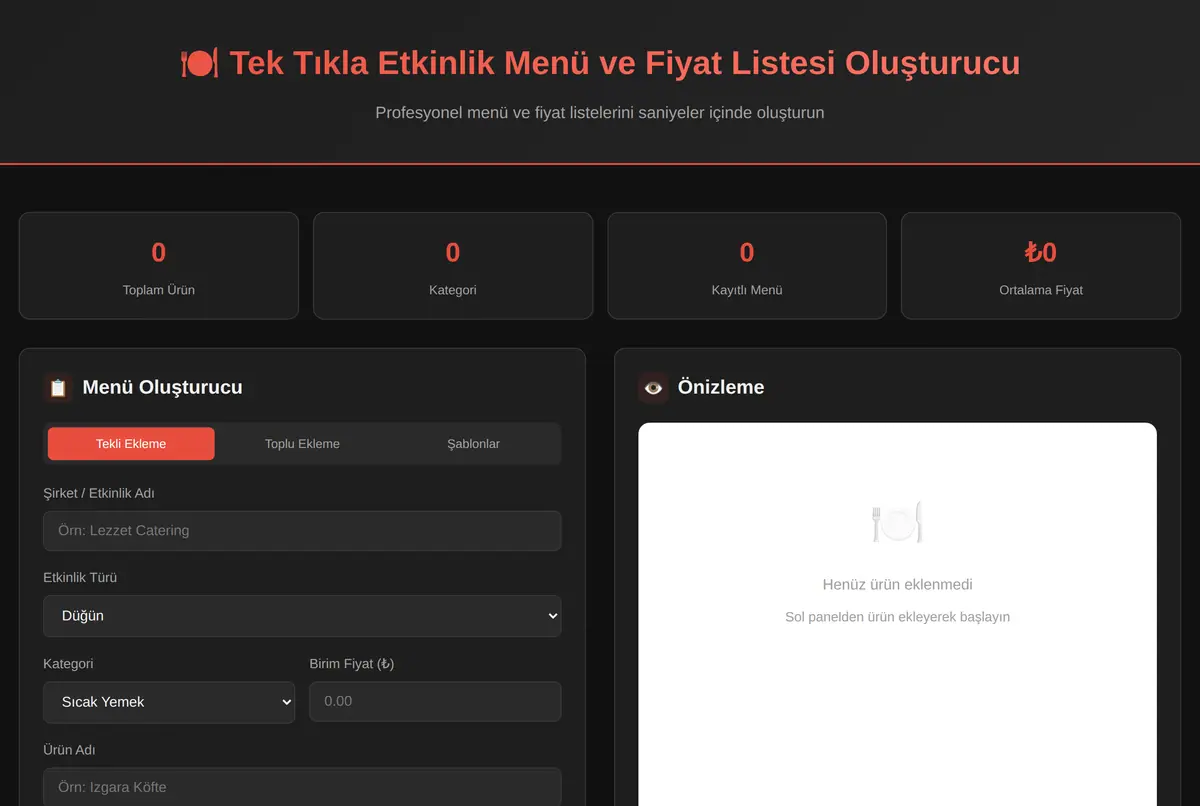The height and width of the screenshot is (806, 1200).
Task: Click the Toplam Ürün stat card
Action: tap(159, 266)
